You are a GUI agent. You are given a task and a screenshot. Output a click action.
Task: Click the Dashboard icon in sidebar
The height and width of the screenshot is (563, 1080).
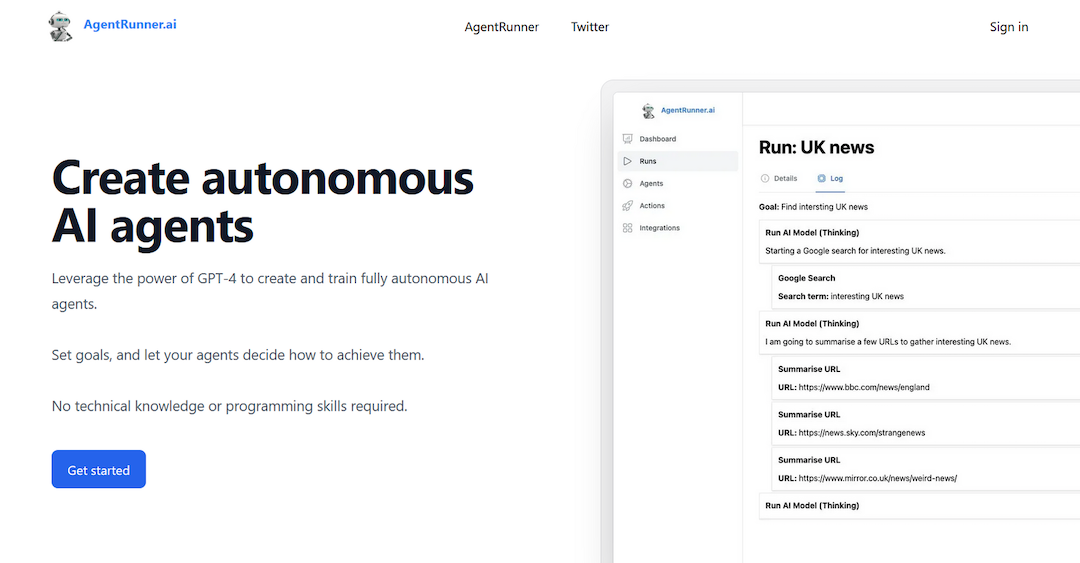[x=627, y=139]
